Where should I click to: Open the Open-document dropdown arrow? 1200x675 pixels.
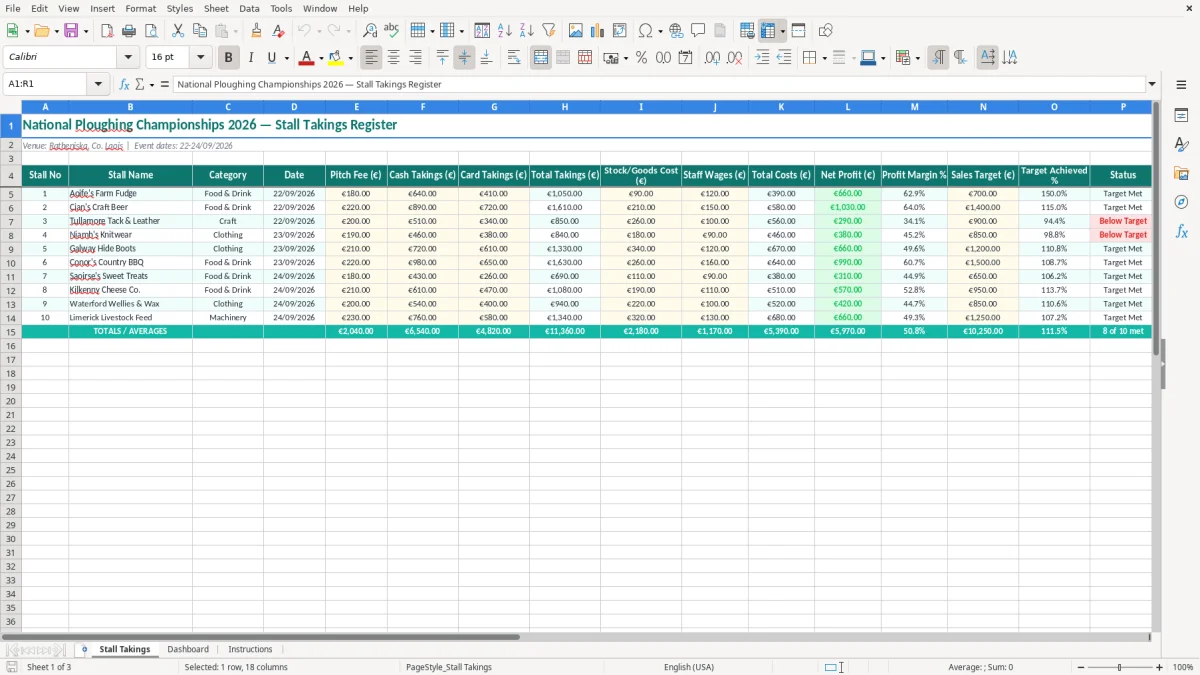56,31
